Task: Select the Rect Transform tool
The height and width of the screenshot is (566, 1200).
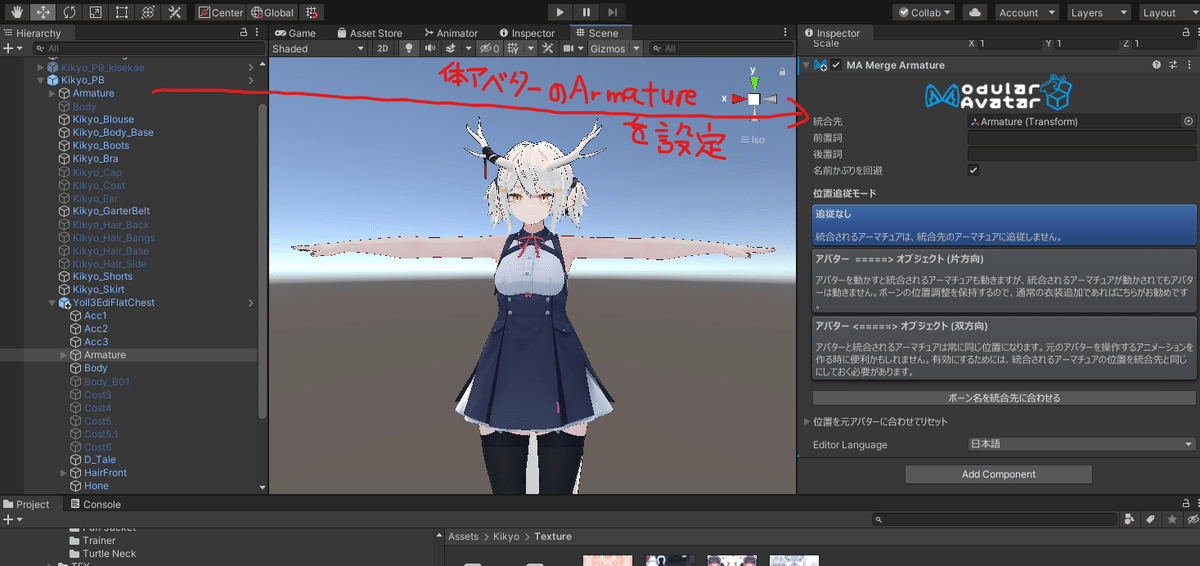Action: (x=121, y=13)
